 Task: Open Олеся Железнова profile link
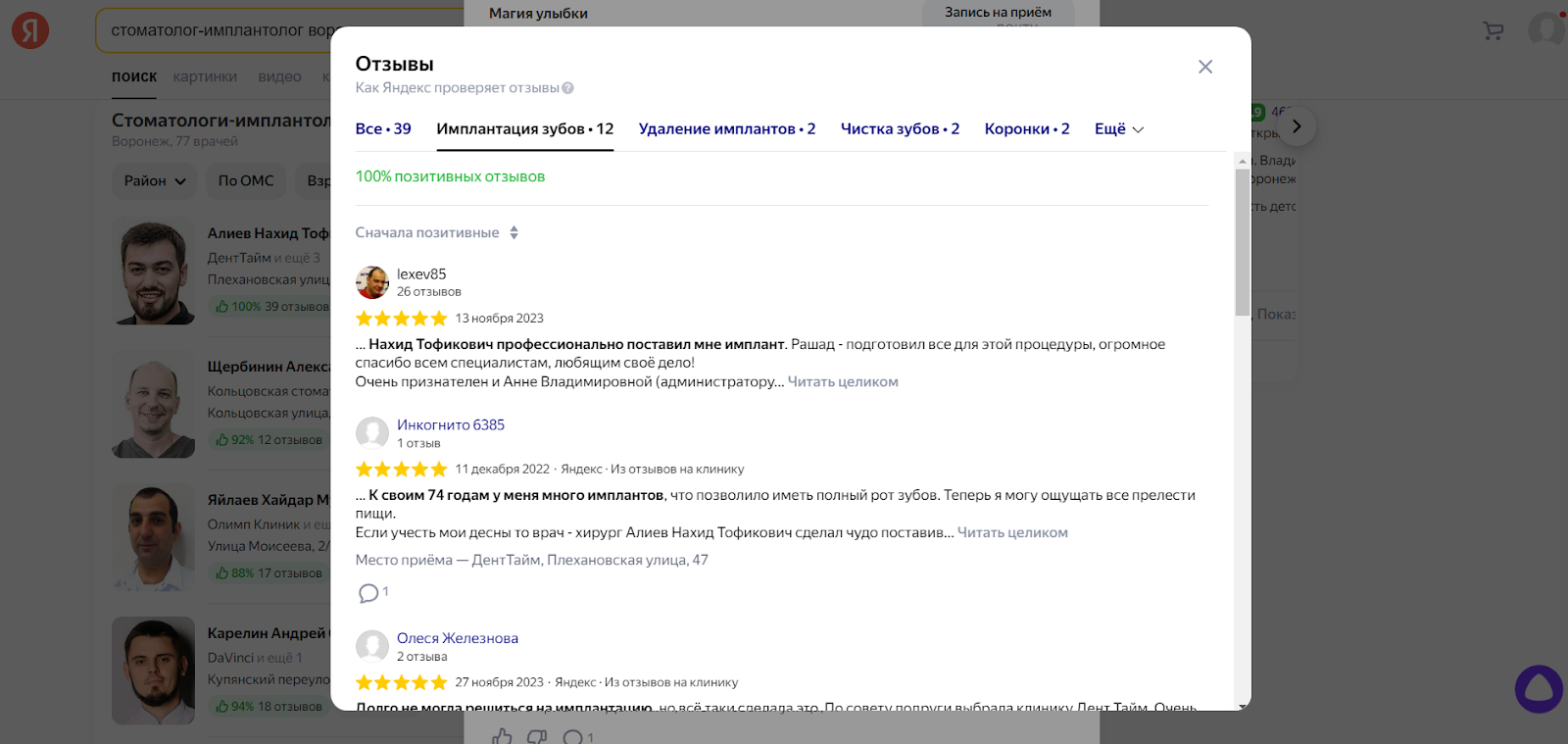click(x=458, y=638)
